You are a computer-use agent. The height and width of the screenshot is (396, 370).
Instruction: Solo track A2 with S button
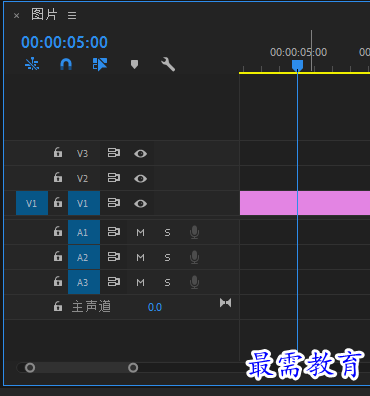click(x=167, y=257)
